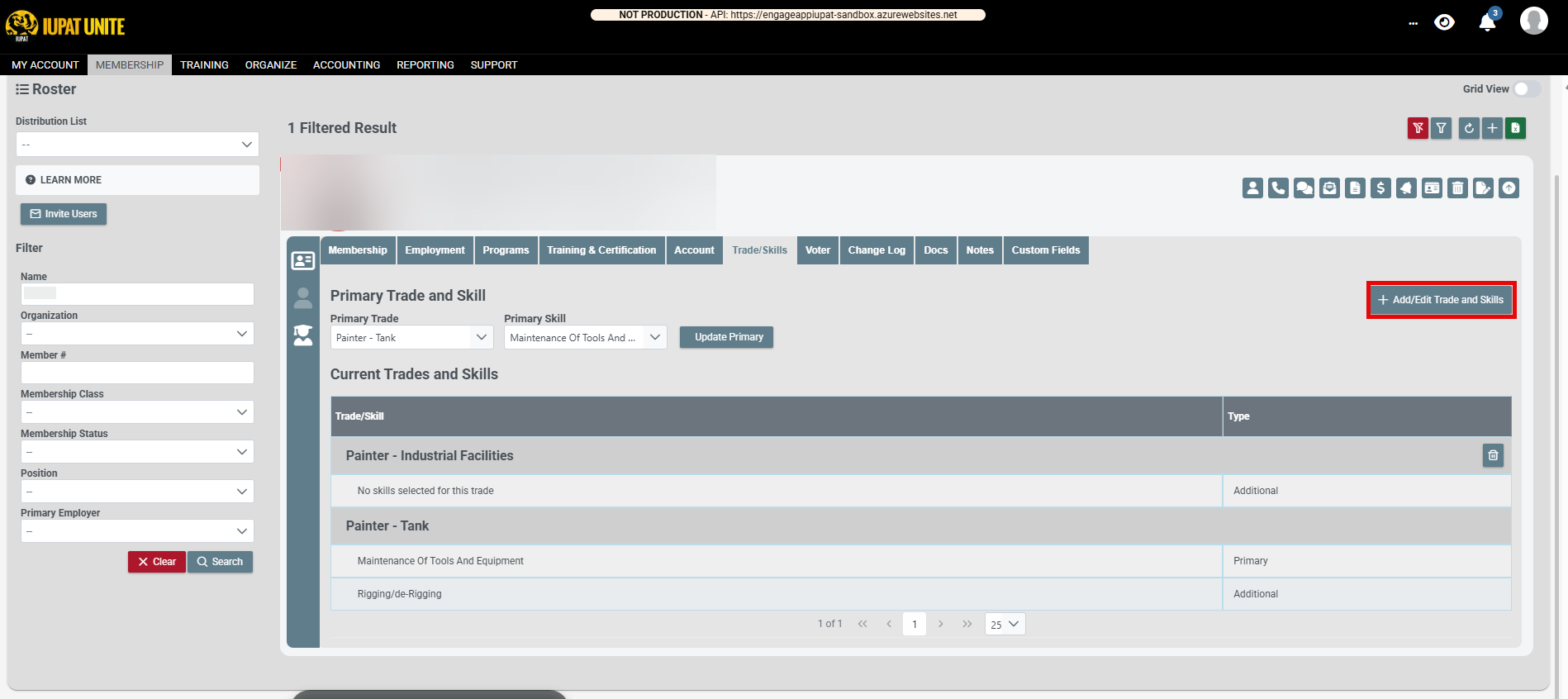Click the circled up-arrow icon
Image resolution: width=1568 pixels, height=699 pixels.
coord(1509,188)
